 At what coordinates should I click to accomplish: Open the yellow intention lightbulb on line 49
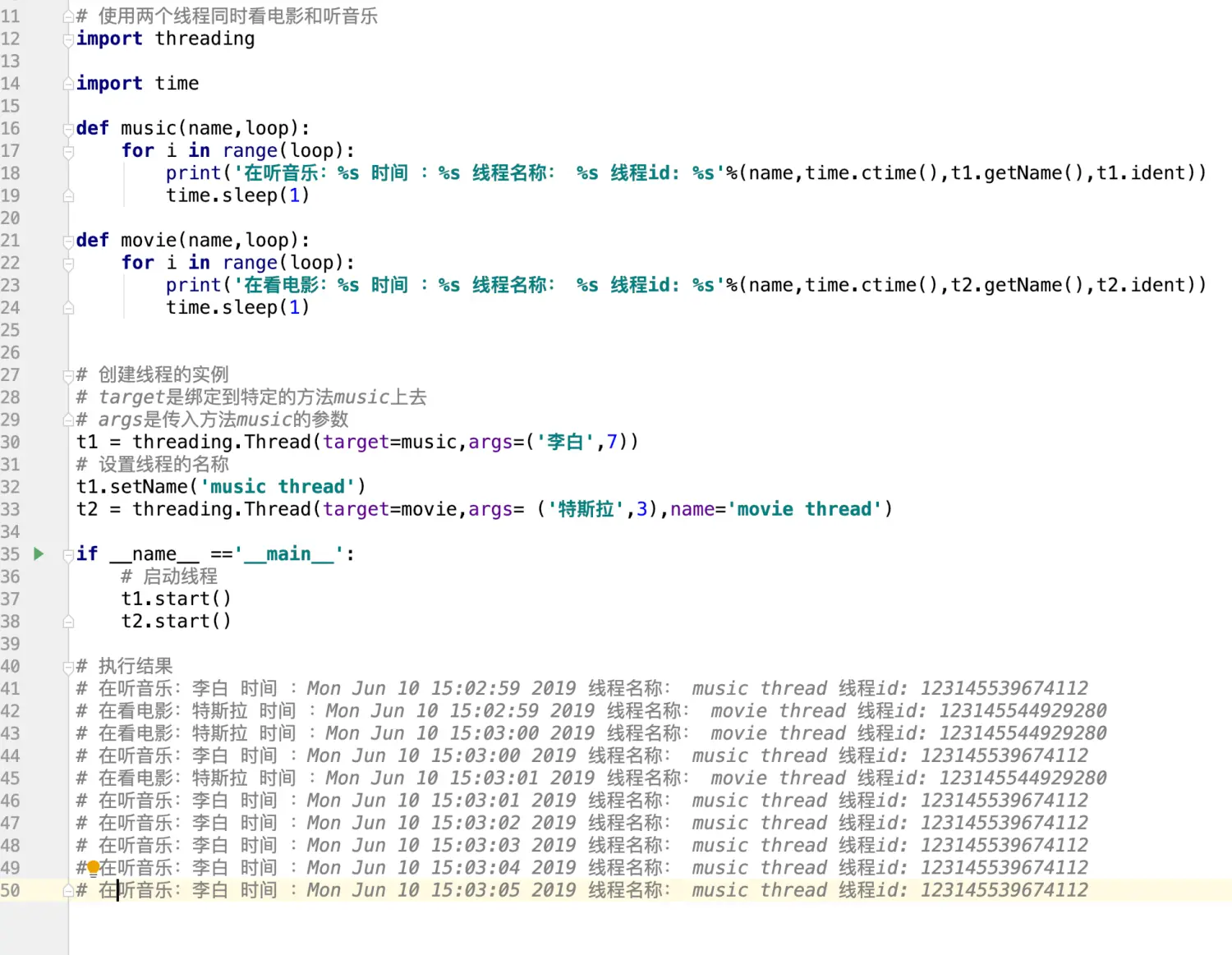(93, 867)
